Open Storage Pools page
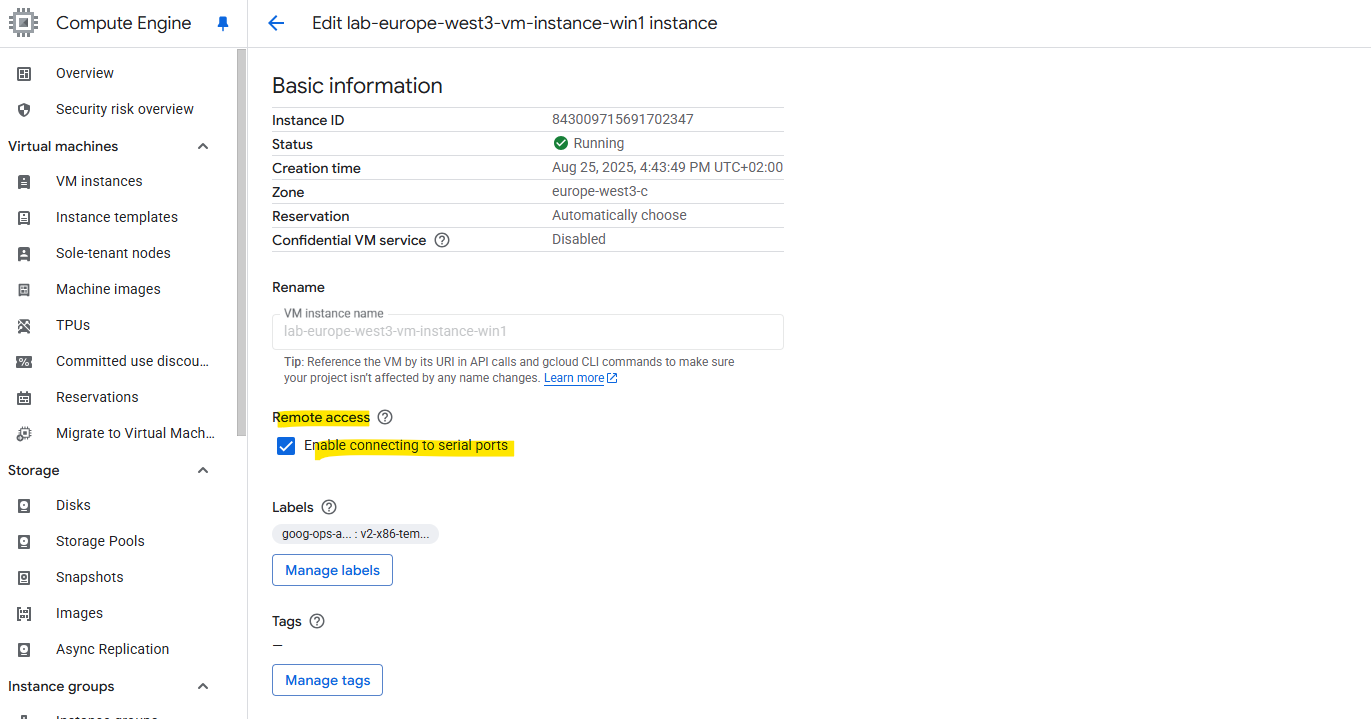The image size is (1371, 719). (100, 541)
